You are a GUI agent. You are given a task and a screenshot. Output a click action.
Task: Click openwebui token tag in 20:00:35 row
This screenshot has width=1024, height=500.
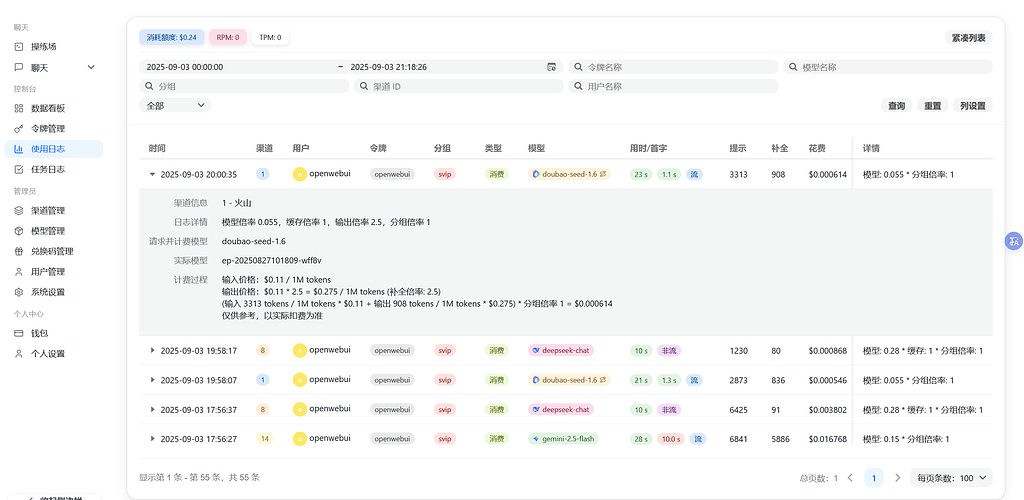(392, 174)
